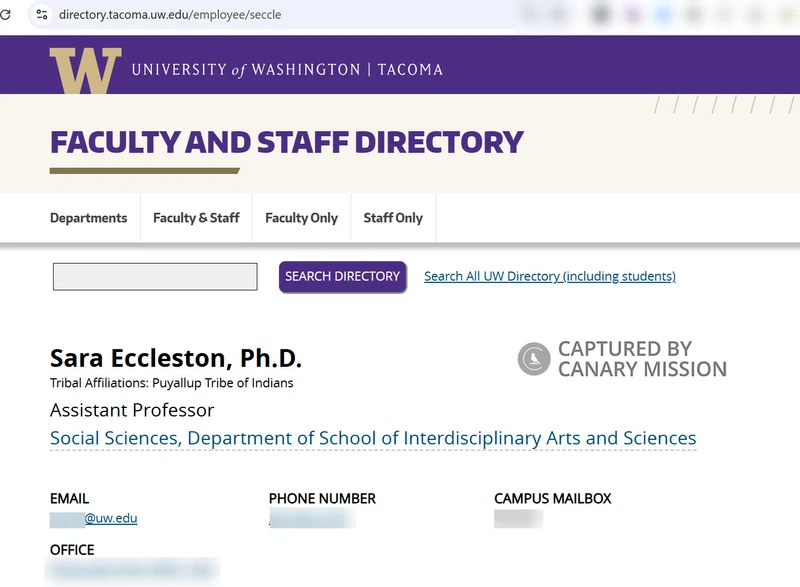
Task: Click the Sara Eccleston, Ph.D. name heading
Action: coord(176,358)
